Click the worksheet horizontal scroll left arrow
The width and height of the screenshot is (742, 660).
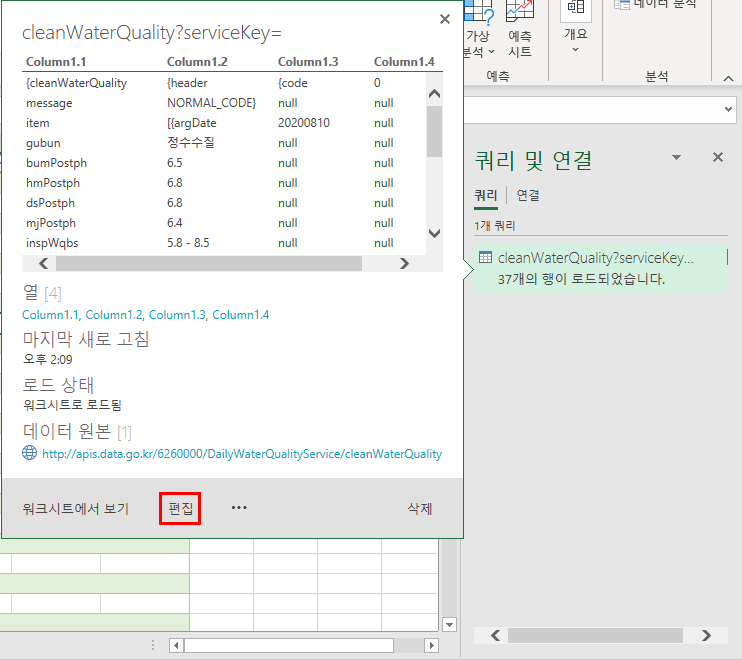[176, 645]
